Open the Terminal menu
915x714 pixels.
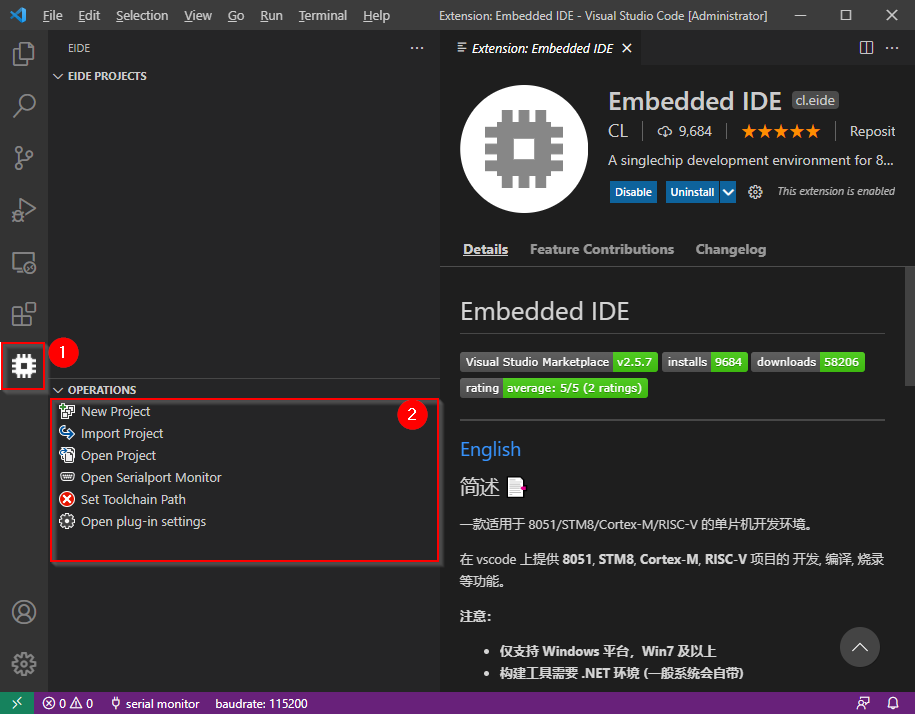pyautogui.click(x=323, y=16)
